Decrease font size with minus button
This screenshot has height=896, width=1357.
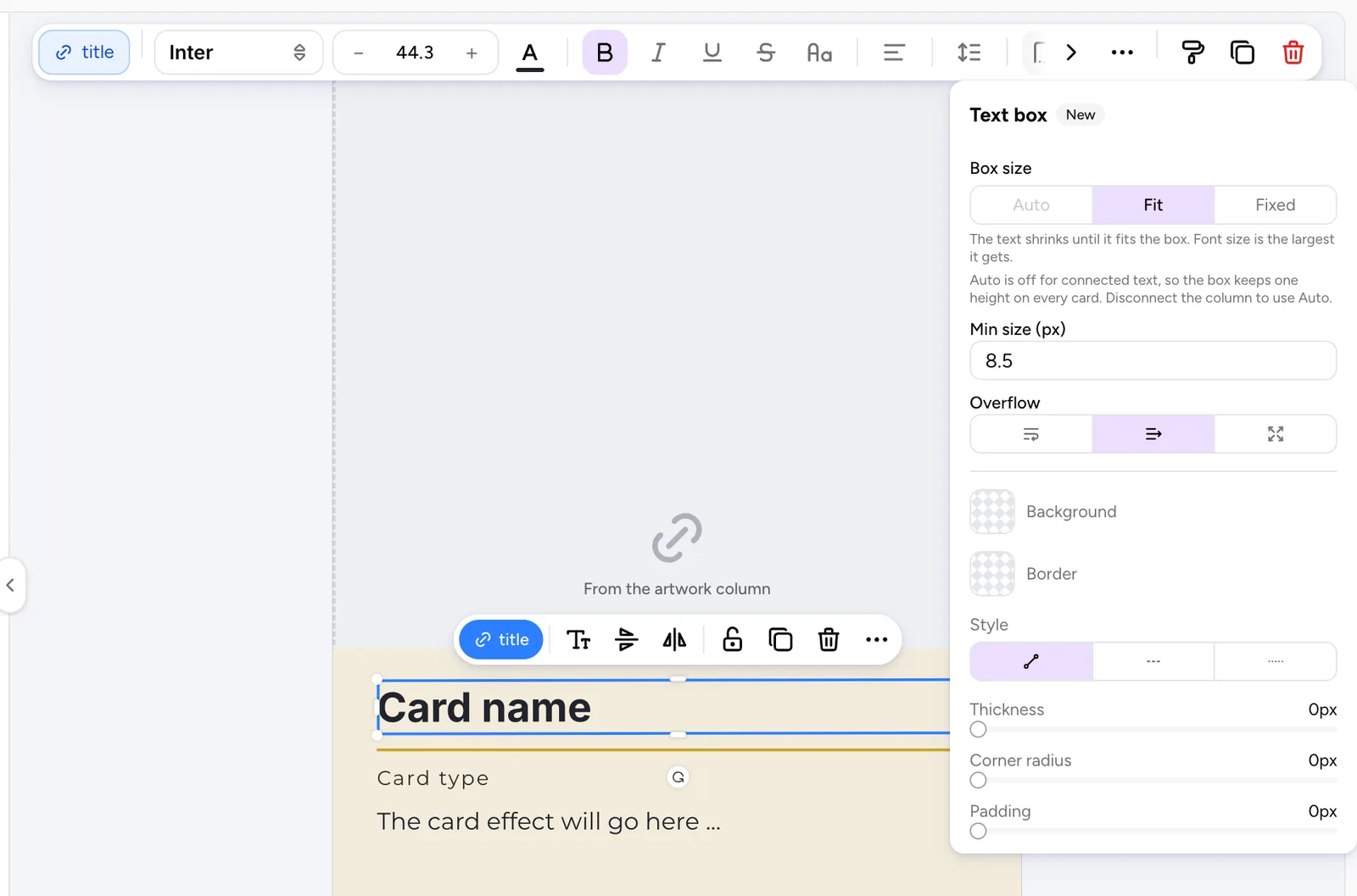pos(359,53)
